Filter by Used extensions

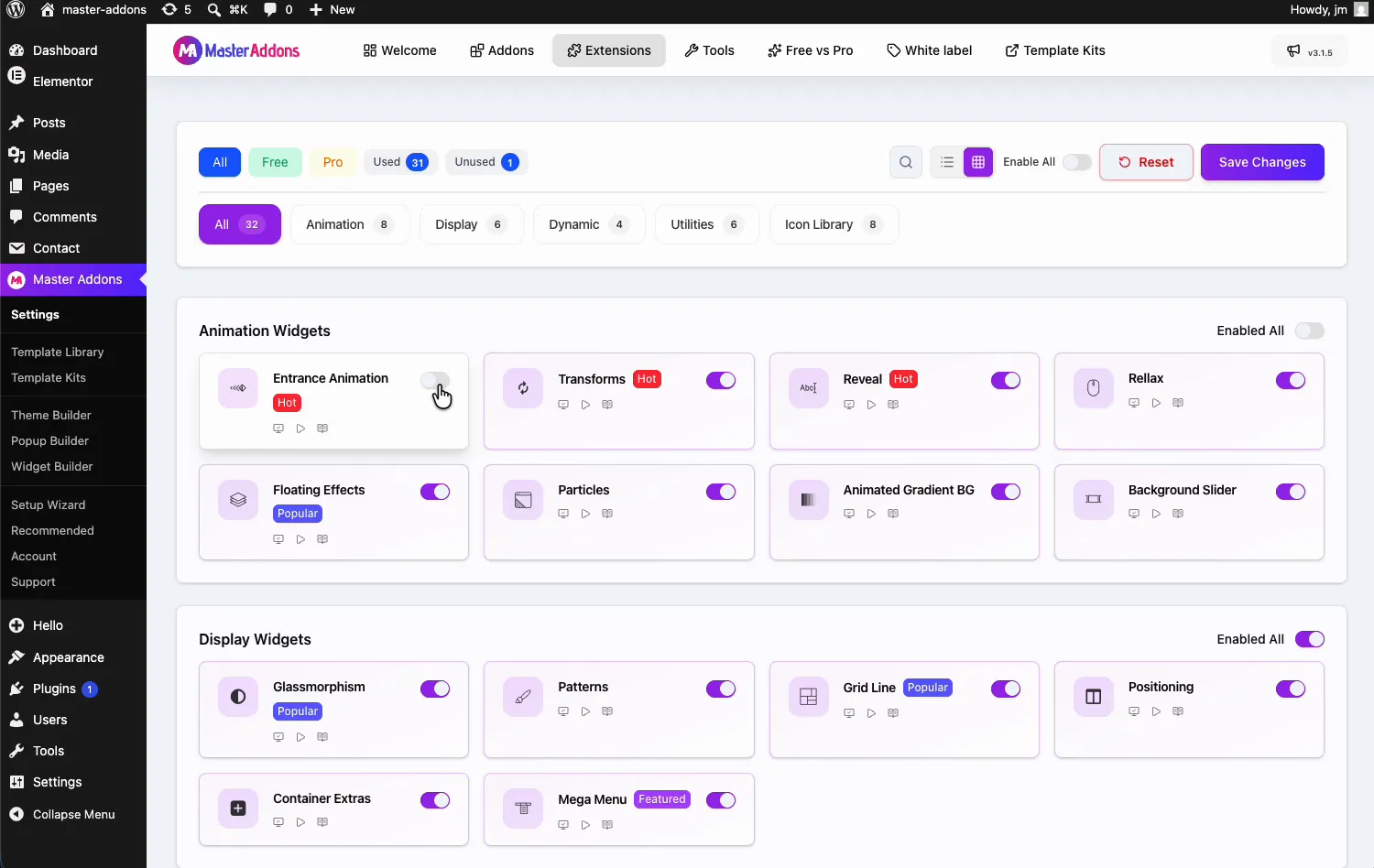point(400,162)
